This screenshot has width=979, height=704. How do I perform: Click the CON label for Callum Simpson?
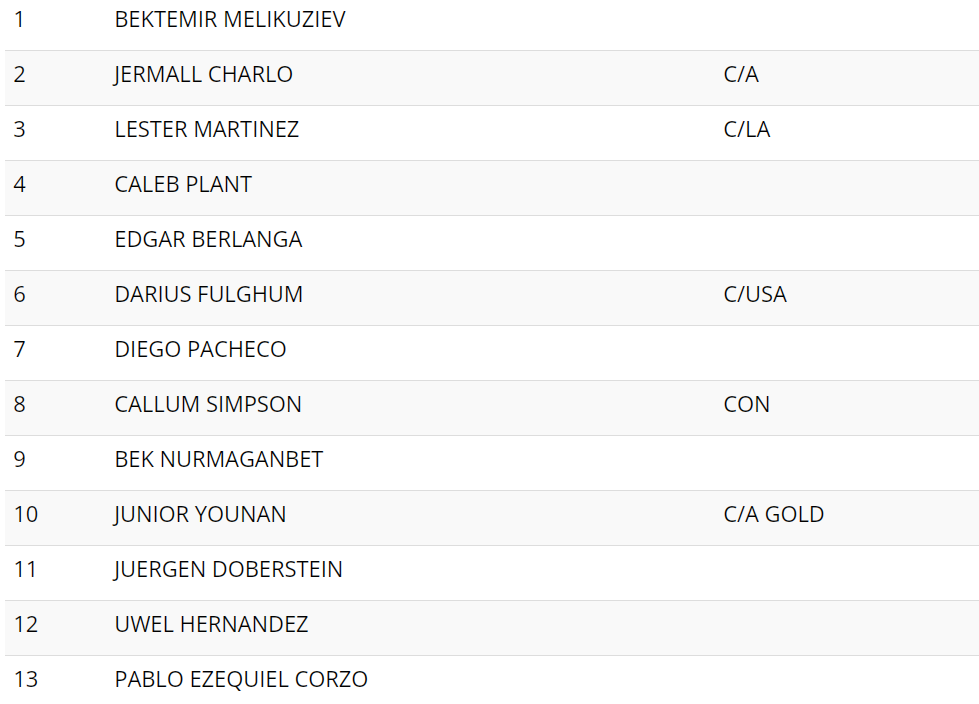(x=746, y=404)
